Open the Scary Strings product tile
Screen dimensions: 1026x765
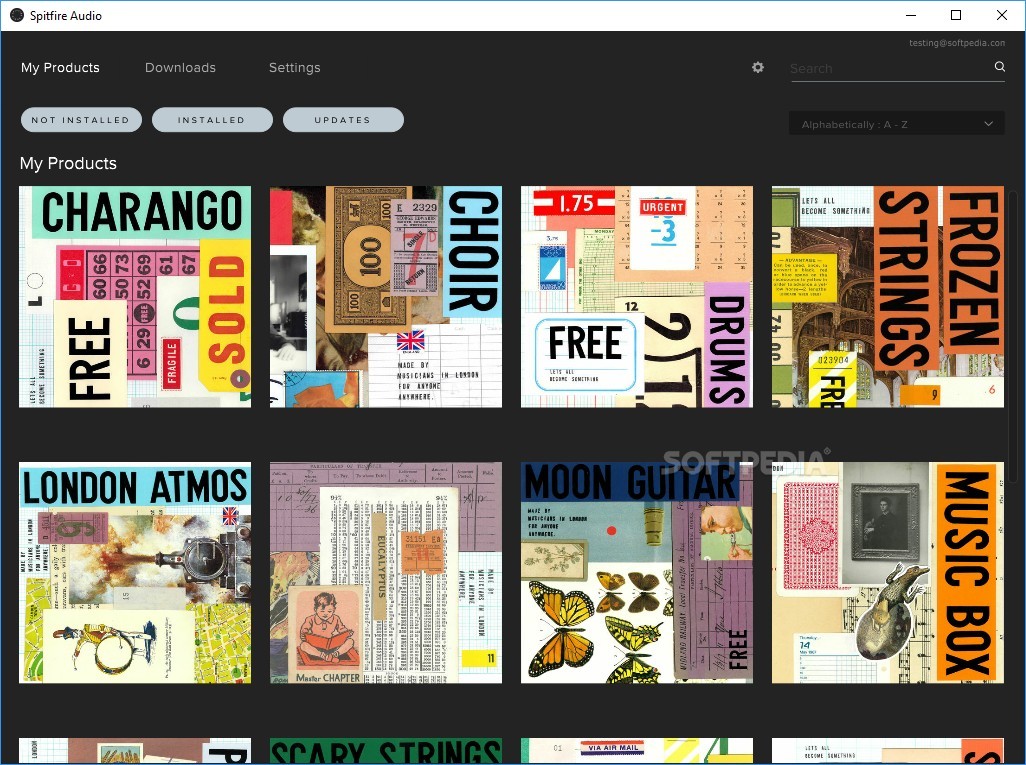(386, 751)
